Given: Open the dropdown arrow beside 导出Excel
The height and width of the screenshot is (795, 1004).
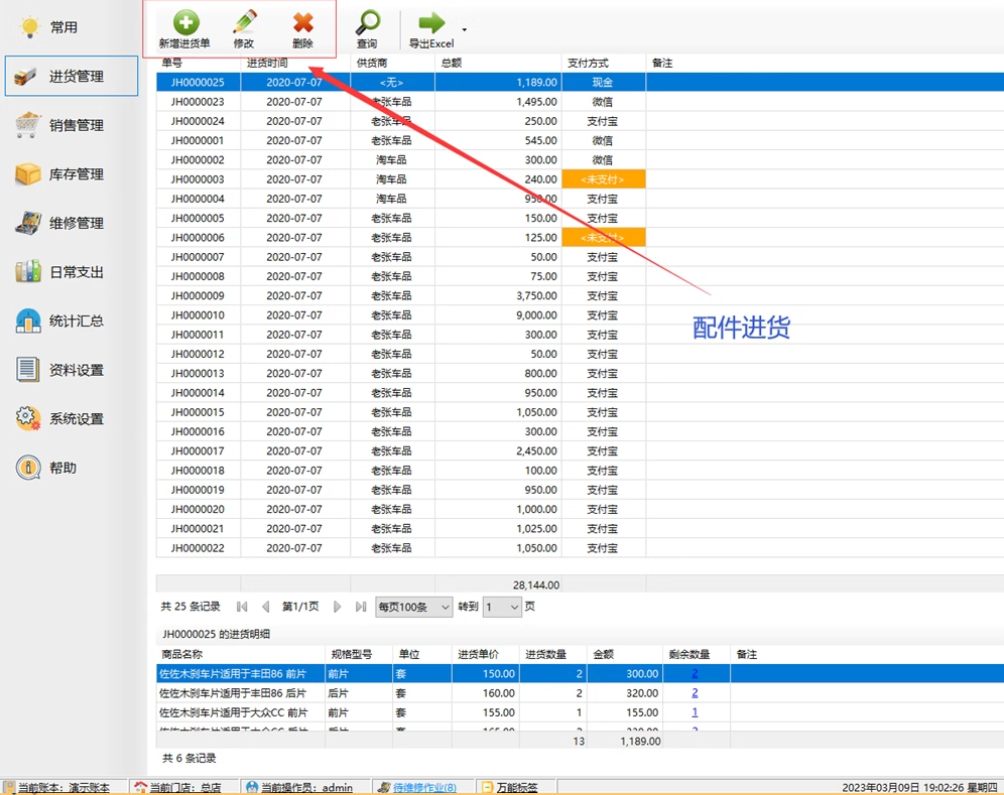Looking at the screenshot, I should tap(464, 29).
